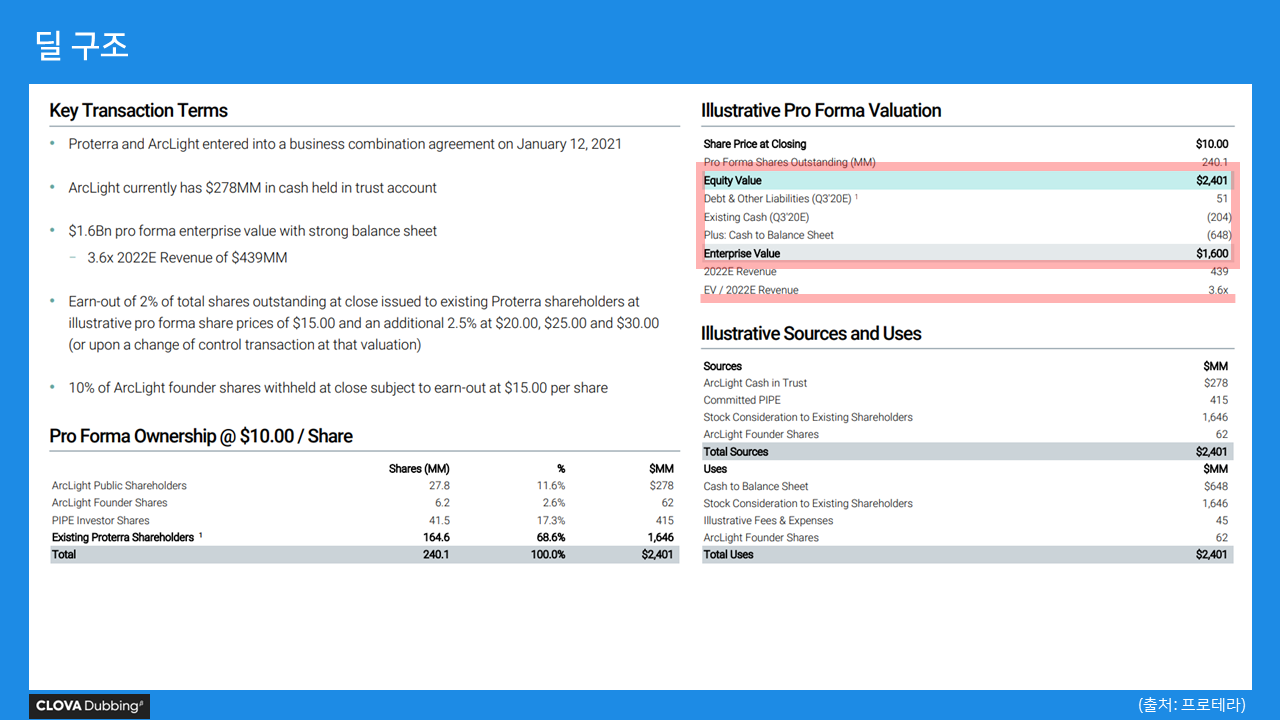This screenshot has width=1280, height=720.
Task: Click the 'EV / 2022E Revenue' row label
Action: pos(751,290)
